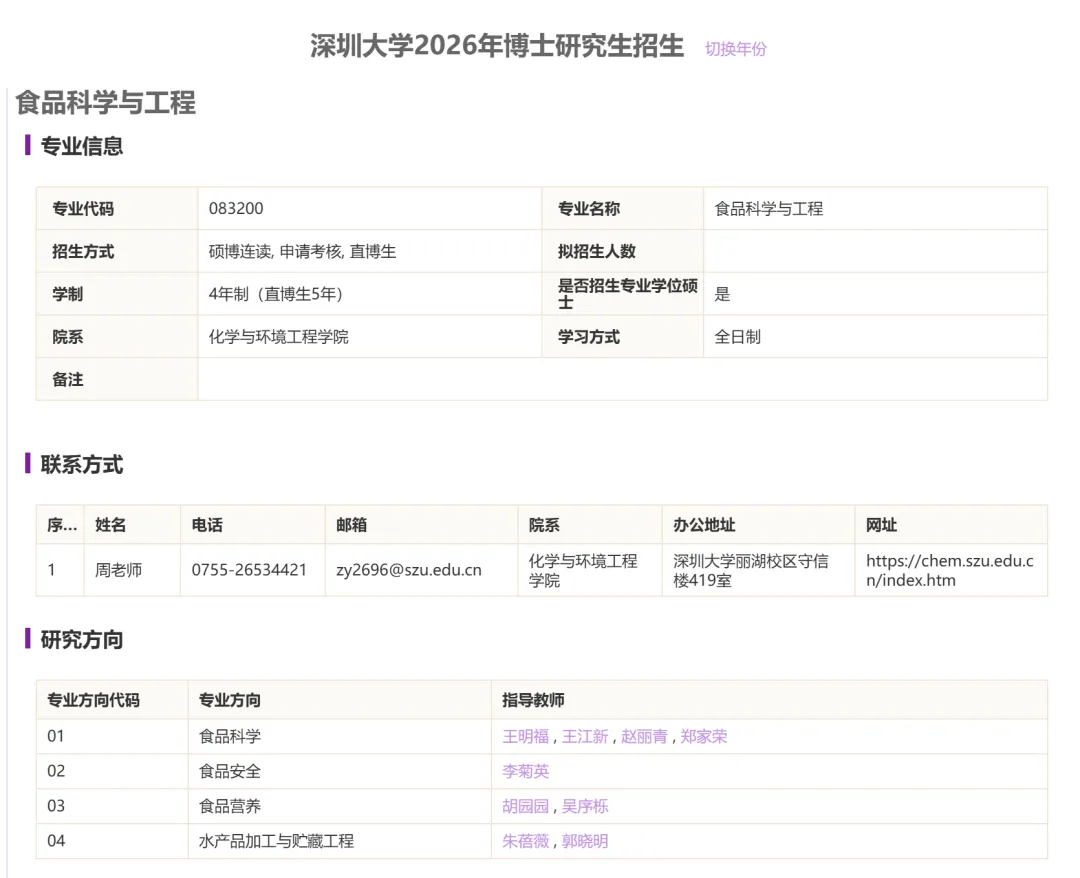Click direction code 02
The height and width of the screenshot is (878, 1080).
click(56, 771)
